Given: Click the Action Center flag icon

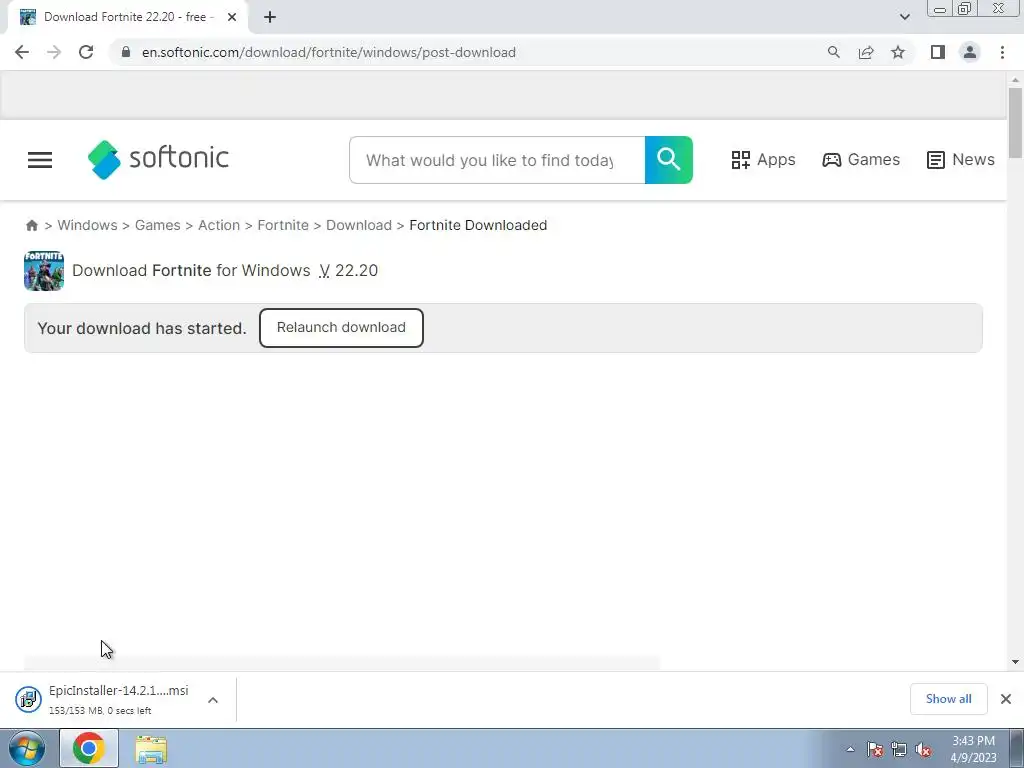Looking at the screenshot, I should click(874, 749).
